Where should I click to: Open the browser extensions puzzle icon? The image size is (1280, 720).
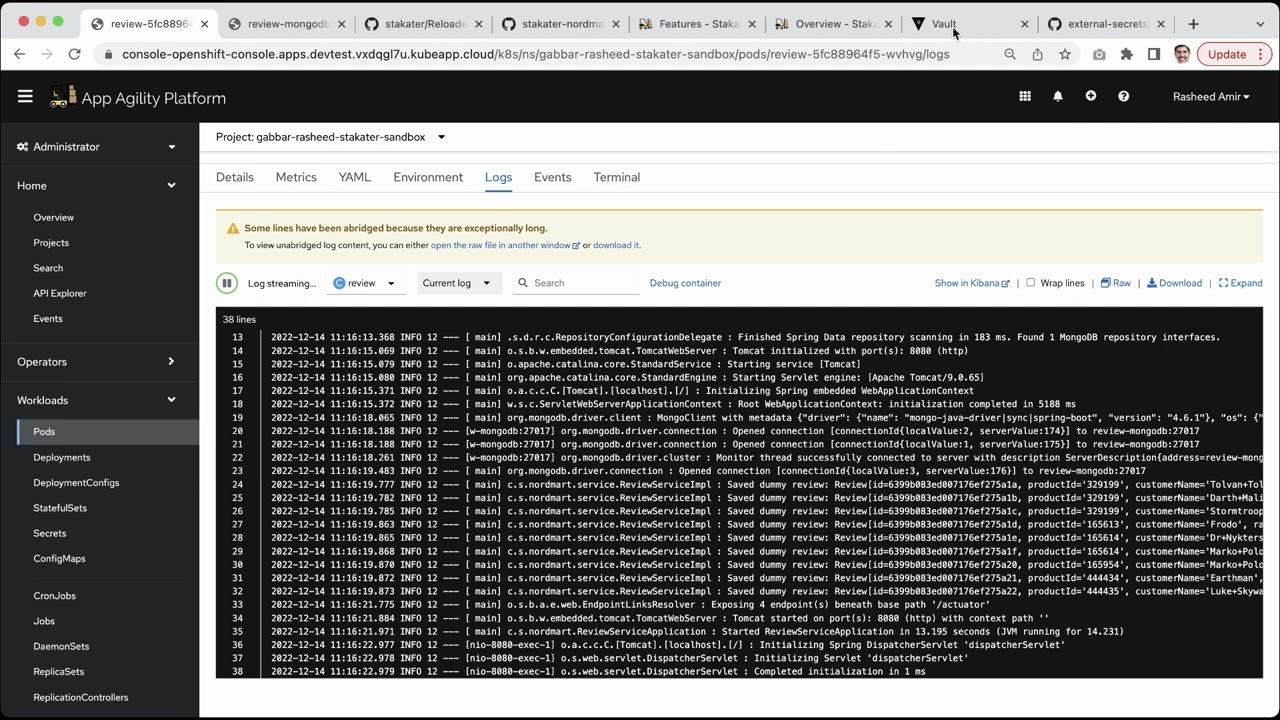1127,54
